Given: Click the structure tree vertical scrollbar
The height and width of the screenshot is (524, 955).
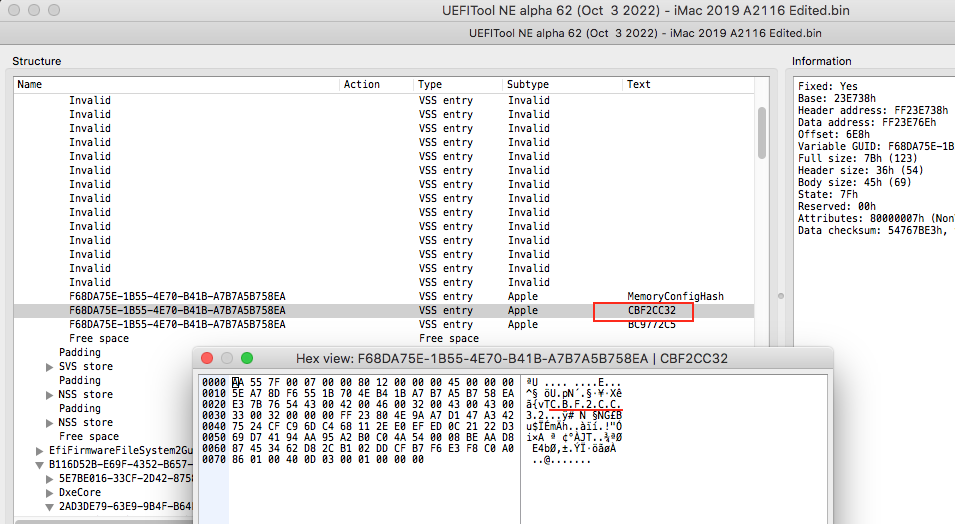Looking at the screenshot, I should pyautogui.click(x=762, y=133).
